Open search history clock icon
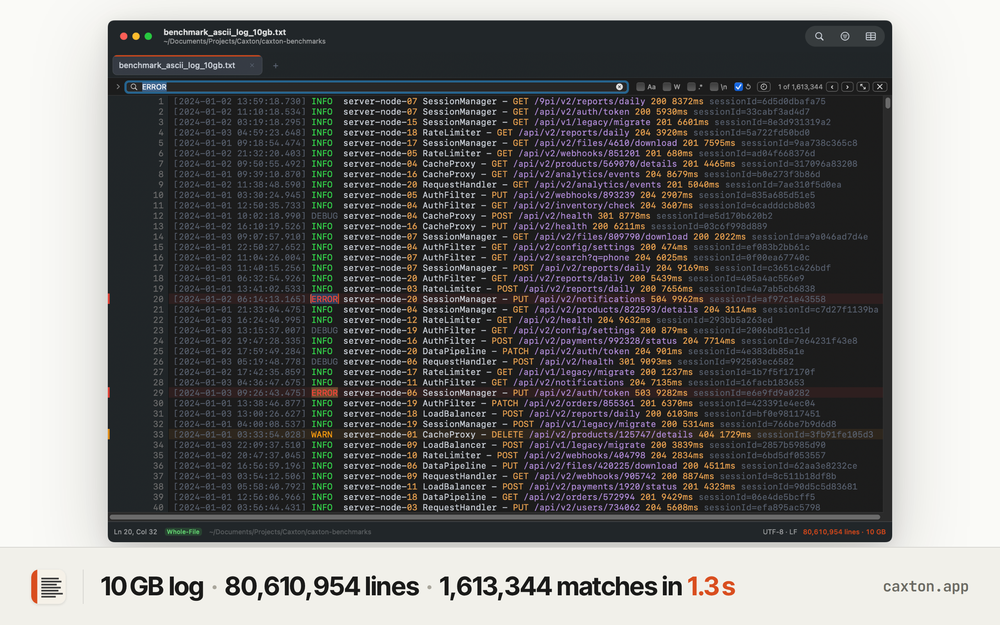Image resolution: width=1000 pixels, height=625 pixels. click(x=763, y=87)
